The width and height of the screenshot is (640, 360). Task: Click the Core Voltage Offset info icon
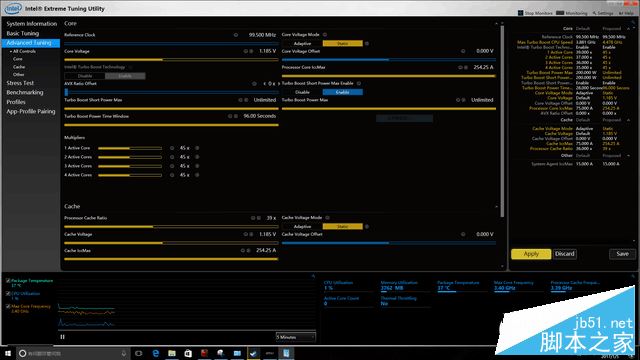[463, 51]
